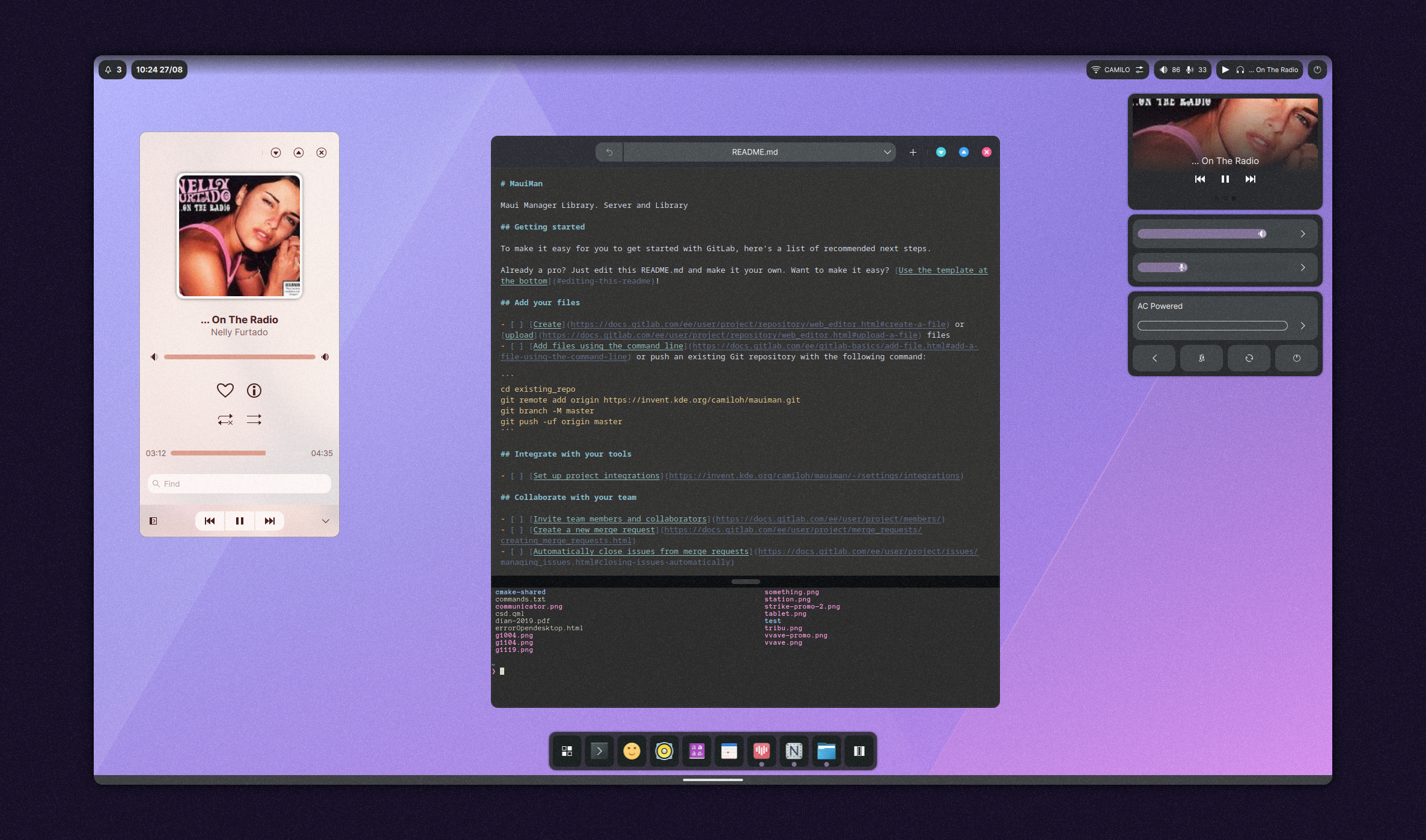Click the power off button in session panel

pos(1297,358)
